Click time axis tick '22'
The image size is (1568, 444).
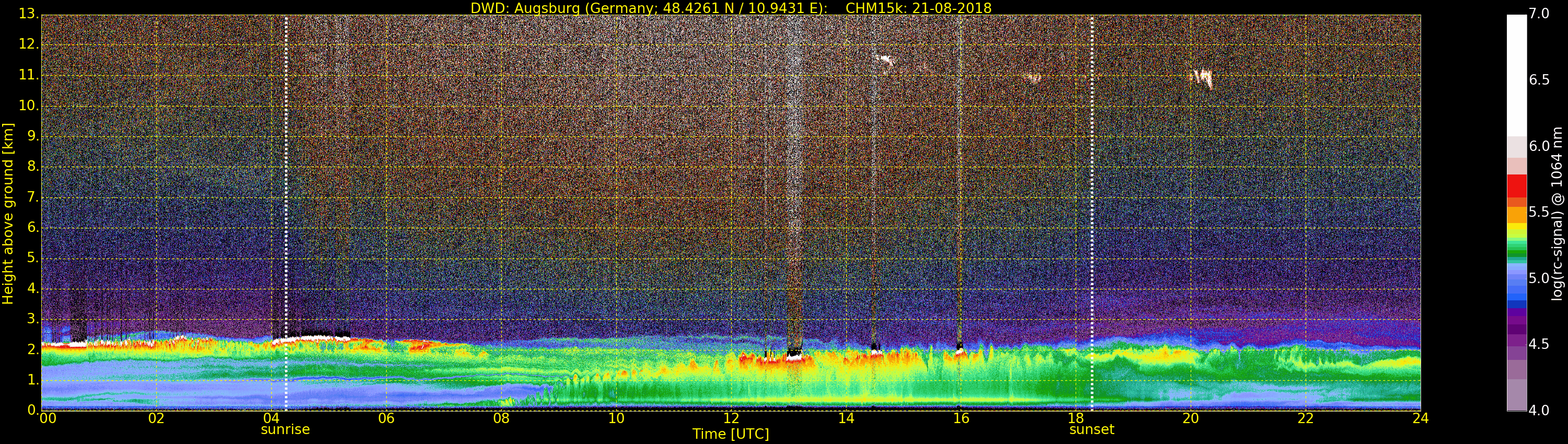[1306, 418]
